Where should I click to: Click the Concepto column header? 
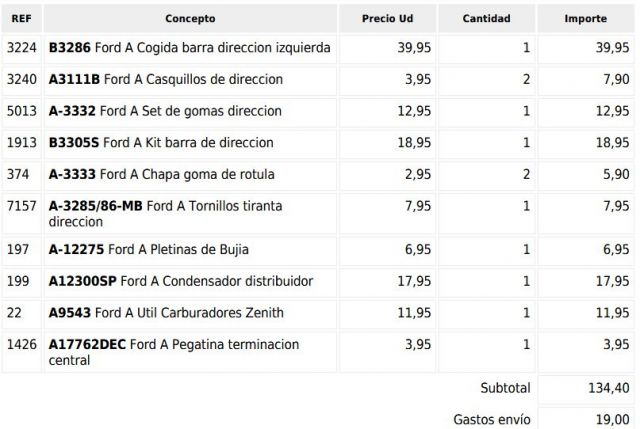(x=190, y=19)
